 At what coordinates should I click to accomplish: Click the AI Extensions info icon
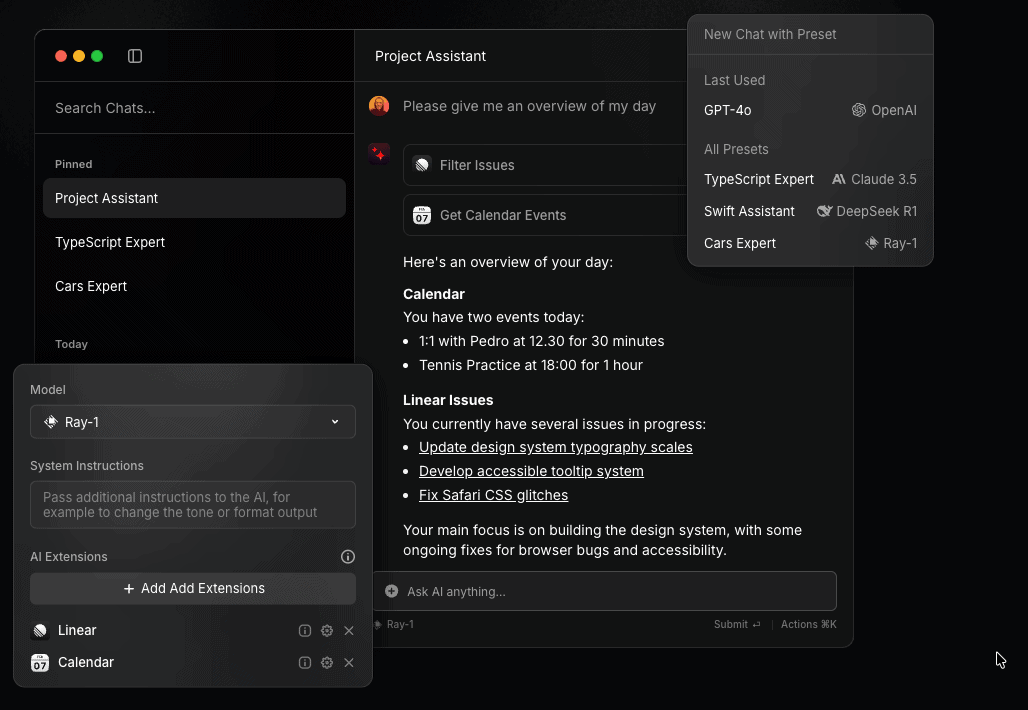[347, 556]
